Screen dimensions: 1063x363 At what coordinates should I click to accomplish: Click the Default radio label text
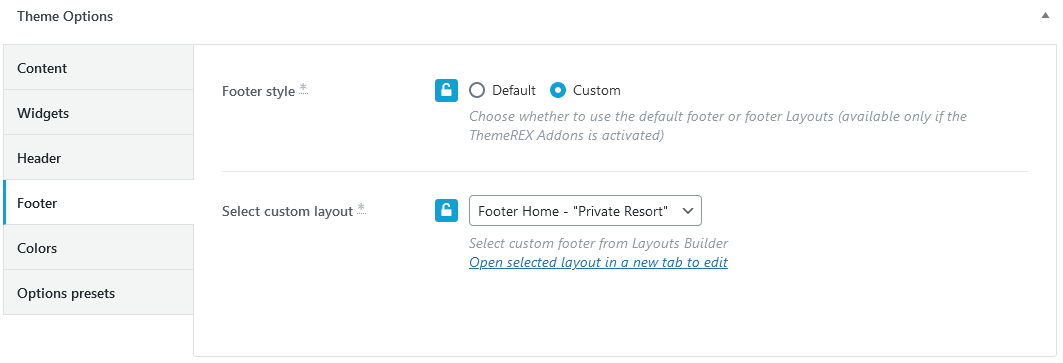coord(514,90)
